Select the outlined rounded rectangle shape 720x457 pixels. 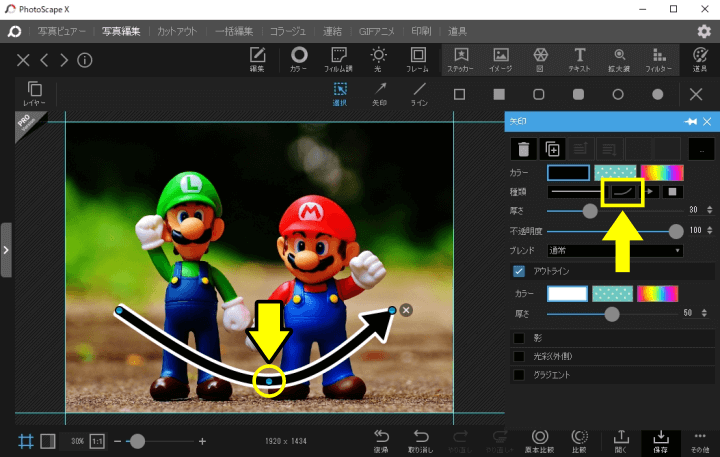(x=539, y=95)
